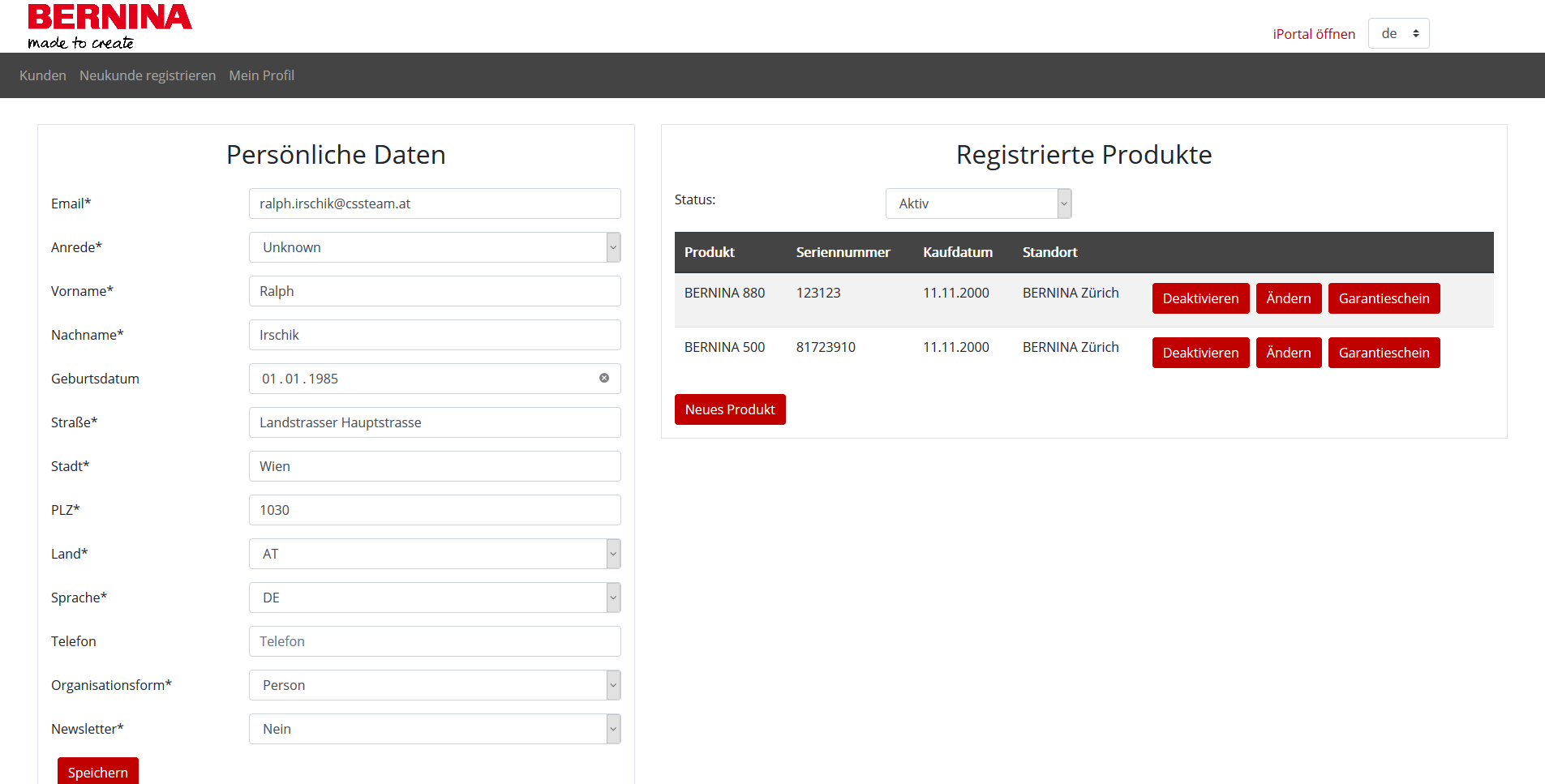Click the Registrierte Produkte heading
This screenshot has height=784, width=1545.
(x=1084, y=155)
